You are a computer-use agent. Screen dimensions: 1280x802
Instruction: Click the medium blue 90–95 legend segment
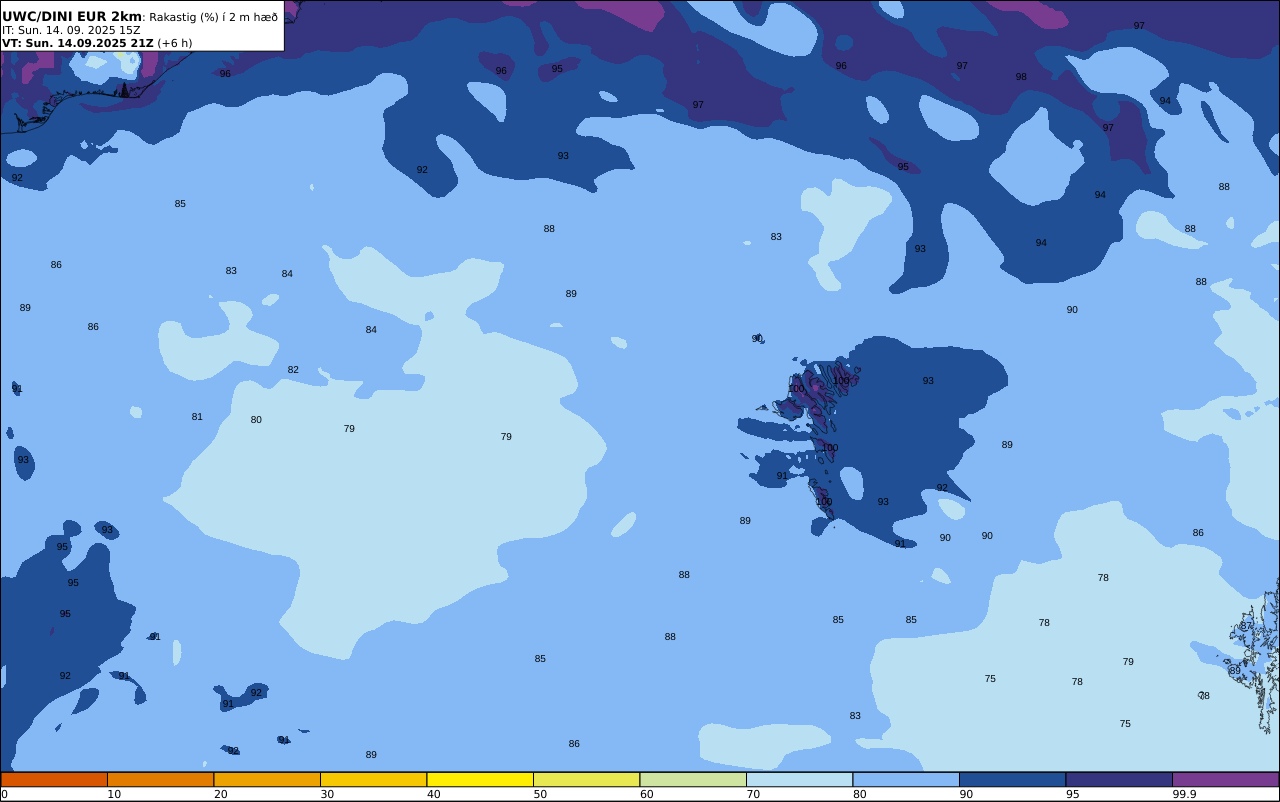pyautogui.click(x=1012, y=779)
